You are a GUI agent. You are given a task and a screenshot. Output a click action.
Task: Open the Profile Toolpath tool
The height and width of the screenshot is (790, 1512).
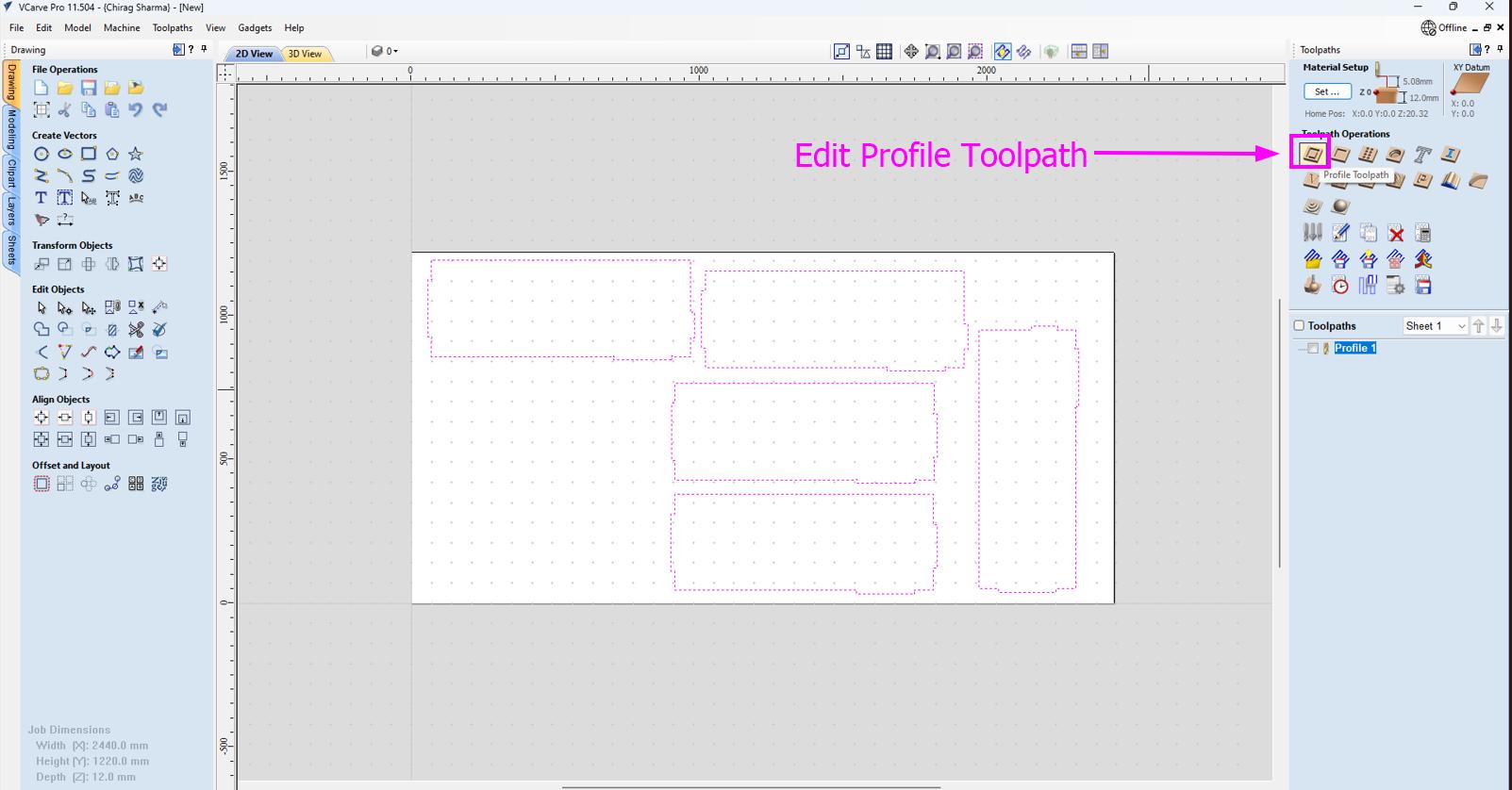1311,155
